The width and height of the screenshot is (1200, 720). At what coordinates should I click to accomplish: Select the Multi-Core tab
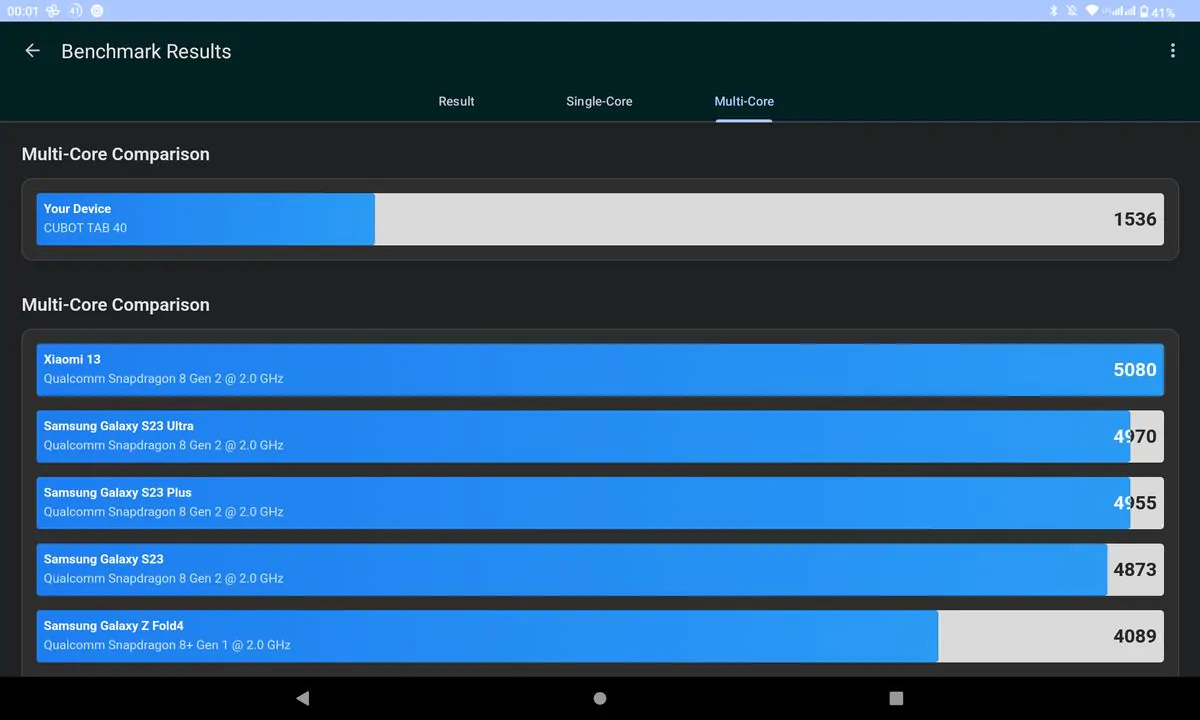pos(744,101)
